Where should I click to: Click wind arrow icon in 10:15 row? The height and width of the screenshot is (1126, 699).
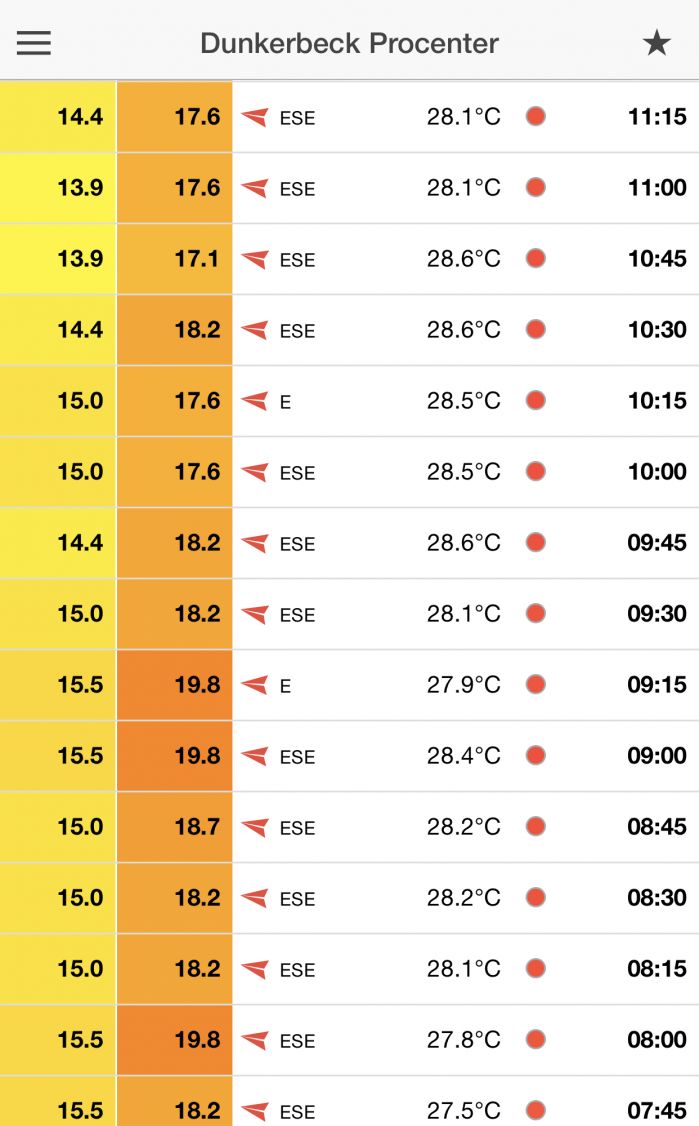tap(255, 401)
